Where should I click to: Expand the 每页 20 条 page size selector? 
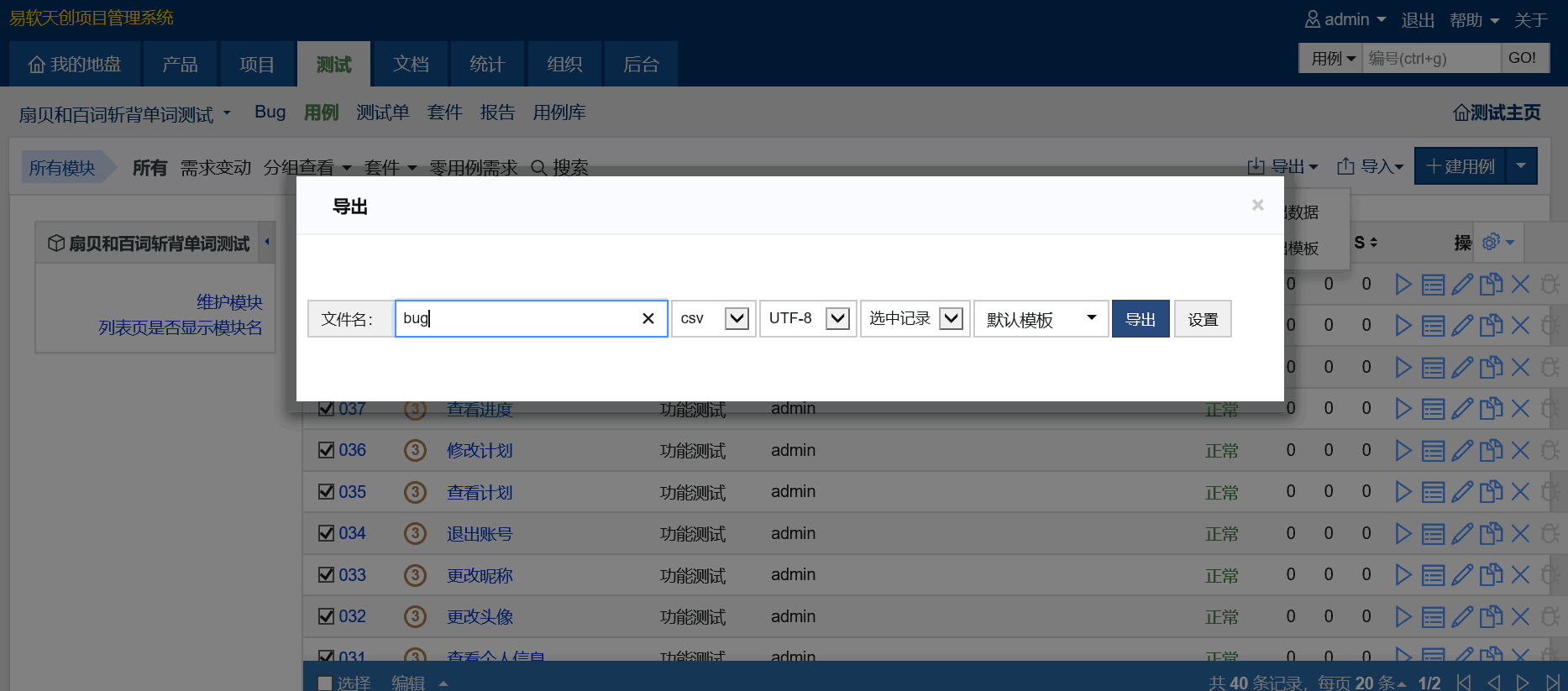tap(1362, 683)
